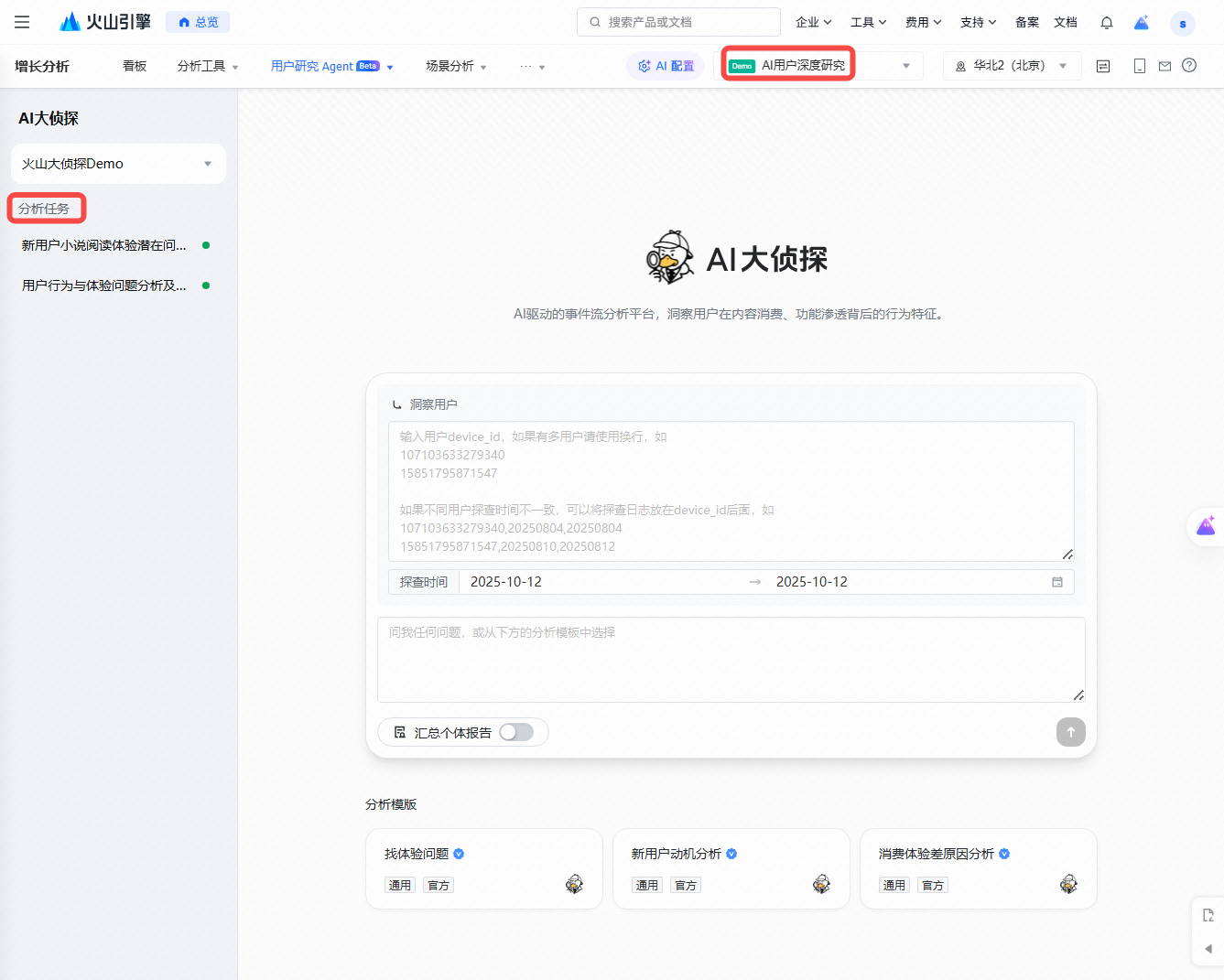Click the 官方 tag on 消费体验差原因分析 card
Viewport: 1224px width, 980px height.
click(x=933, y=885)
